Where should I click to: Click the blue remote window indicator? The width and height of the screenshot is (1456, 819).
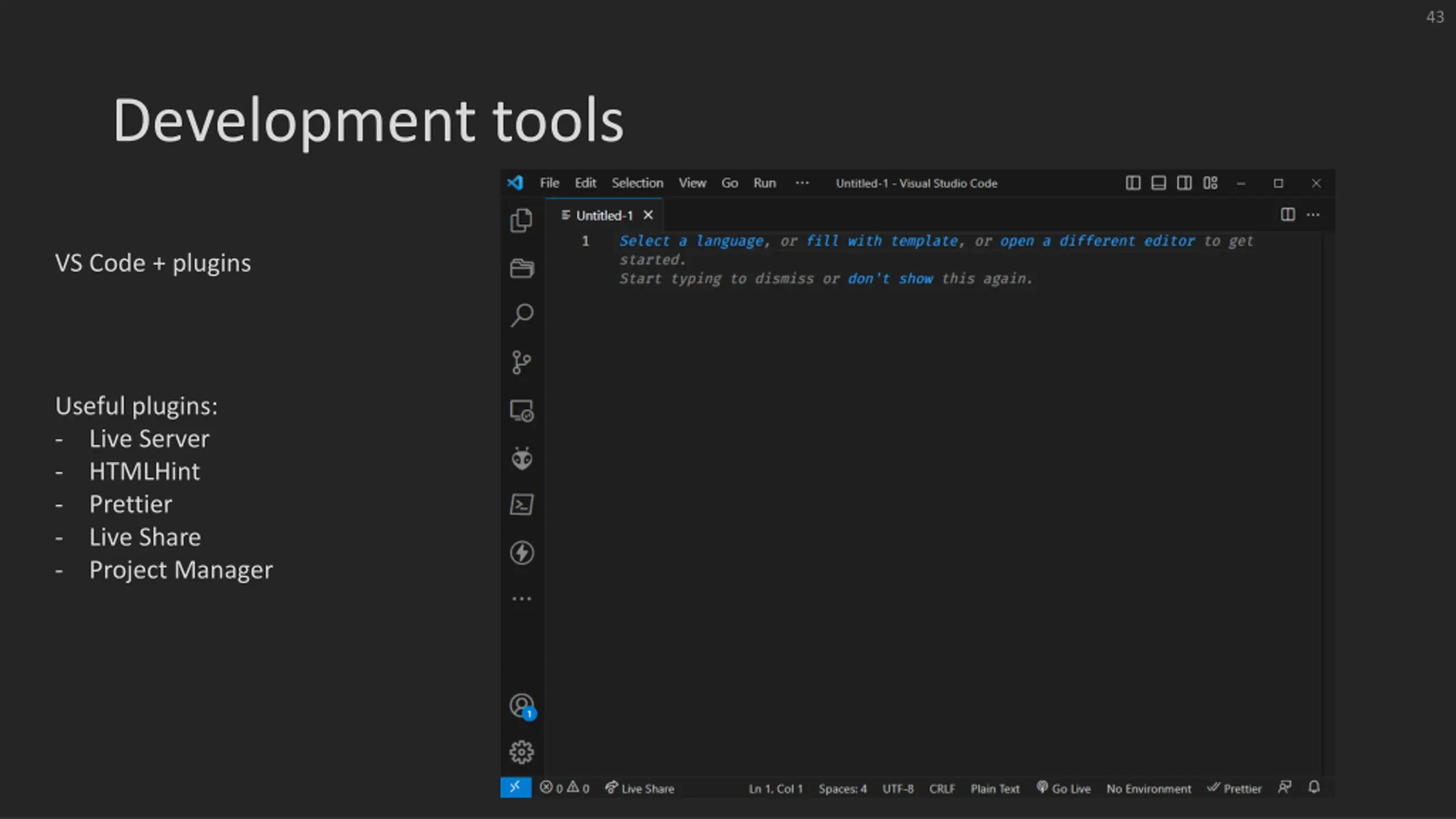(x=515, y=788)
